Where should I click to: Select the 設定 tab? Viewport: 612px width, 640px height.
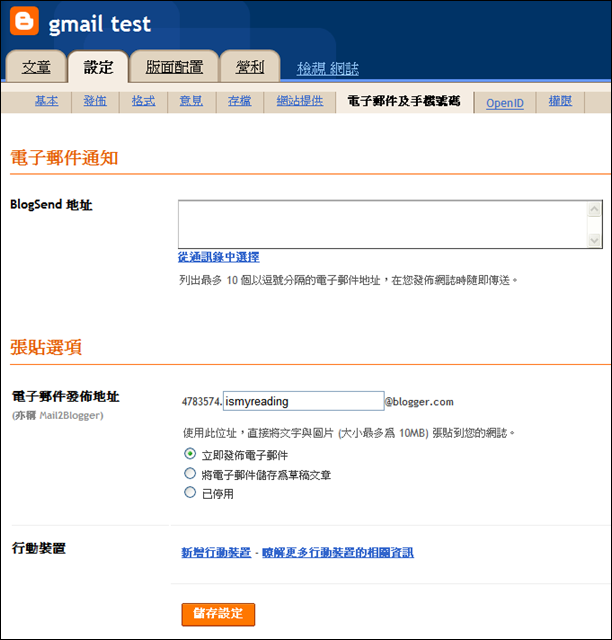point(98,67)
